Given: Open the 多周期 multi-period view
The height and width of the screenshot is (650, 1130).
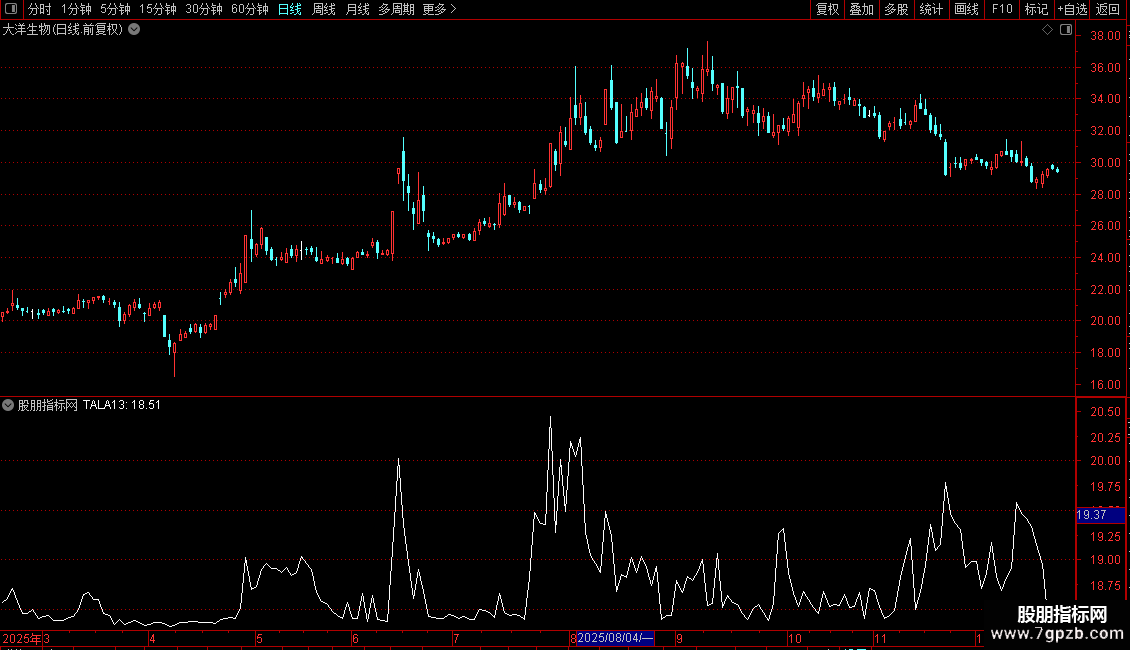Looking at the screenshot, I should (396, 9).
